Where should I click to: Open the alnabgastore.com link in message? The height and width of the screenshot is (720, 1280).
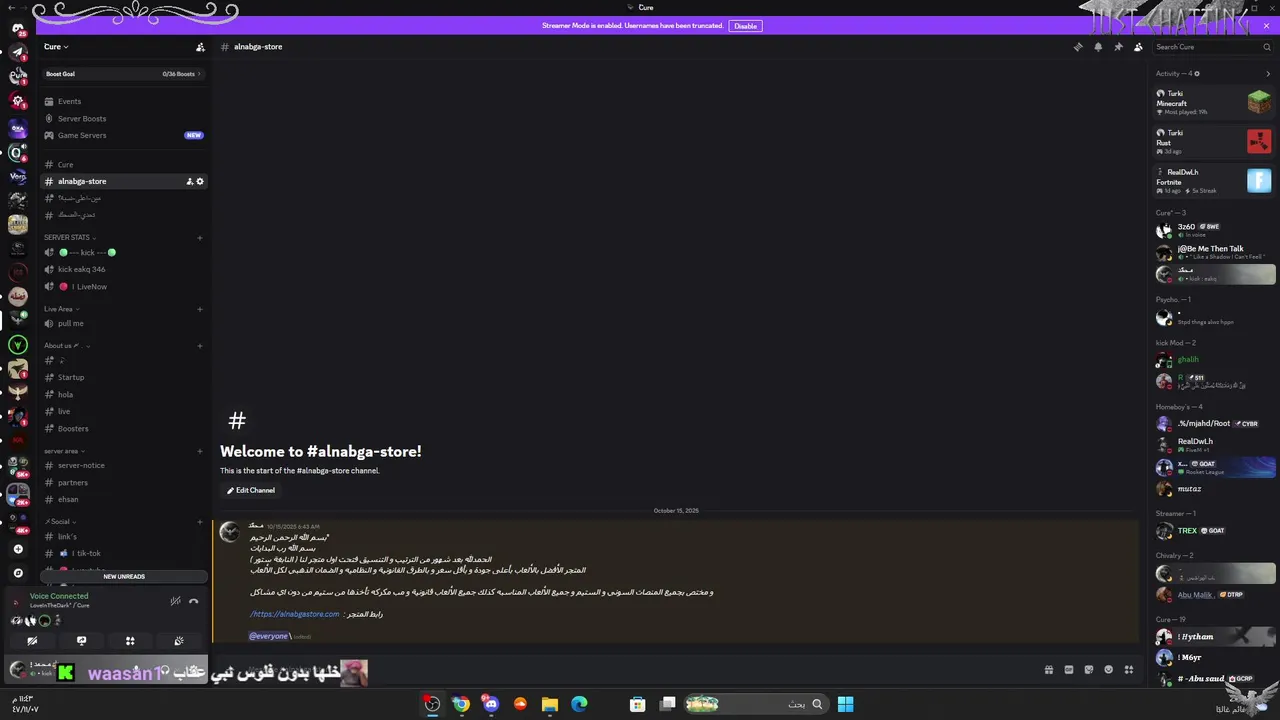click(295, 614)
